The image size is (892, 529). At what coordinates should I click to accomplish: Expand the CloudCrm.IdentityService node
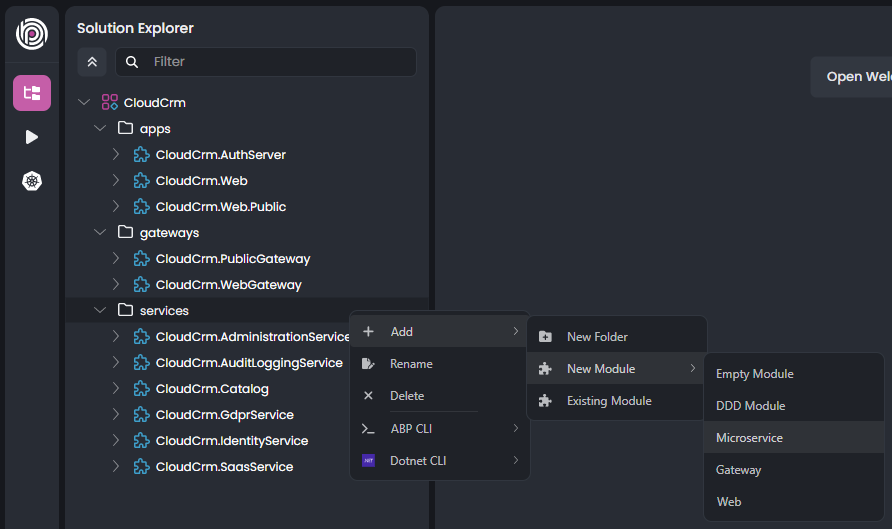click(x=116, y=440)
